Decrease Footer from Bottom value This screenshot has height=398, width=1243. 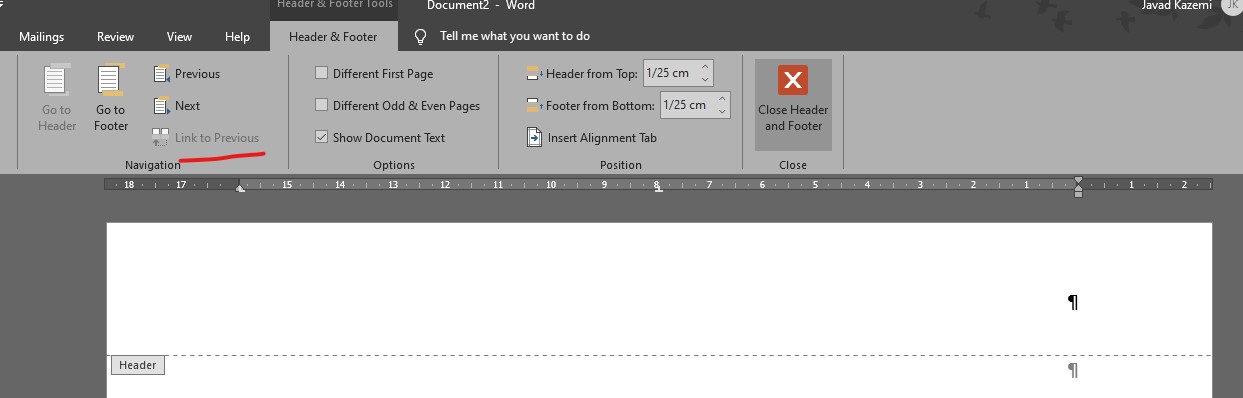722,111
